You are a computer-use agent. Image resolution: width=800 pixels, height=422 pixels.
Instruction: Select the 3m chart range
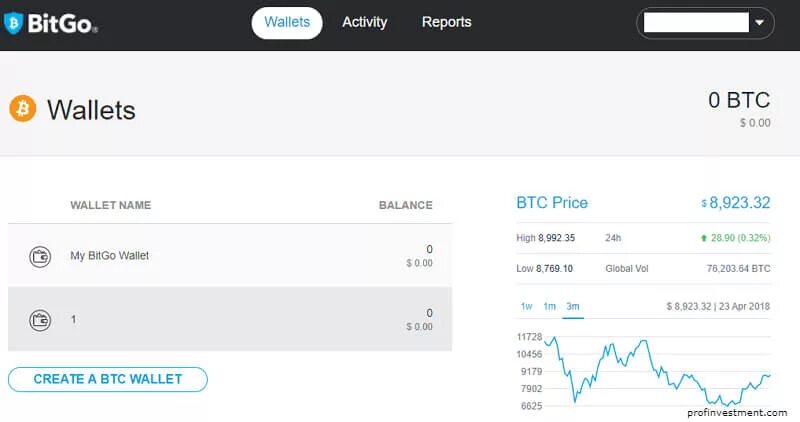tap(573, 306)
